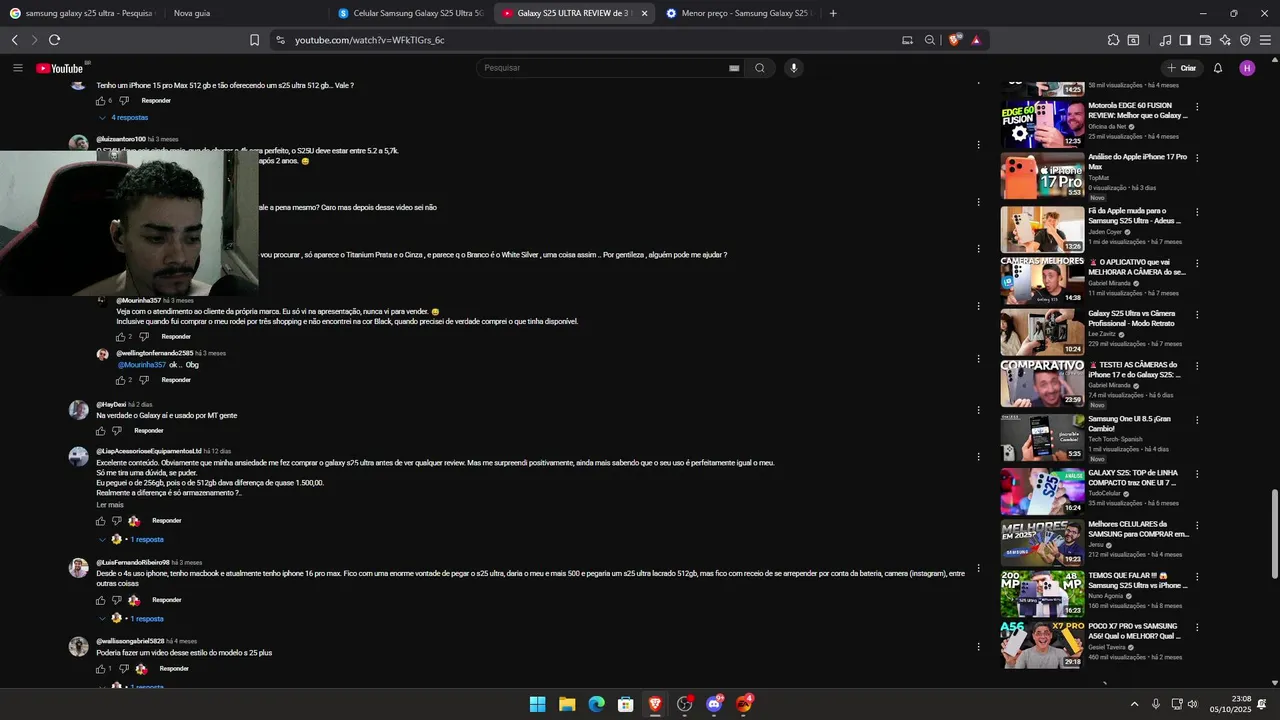
Task: Go to the YouTube home logo
Action: tap(60, 68)
